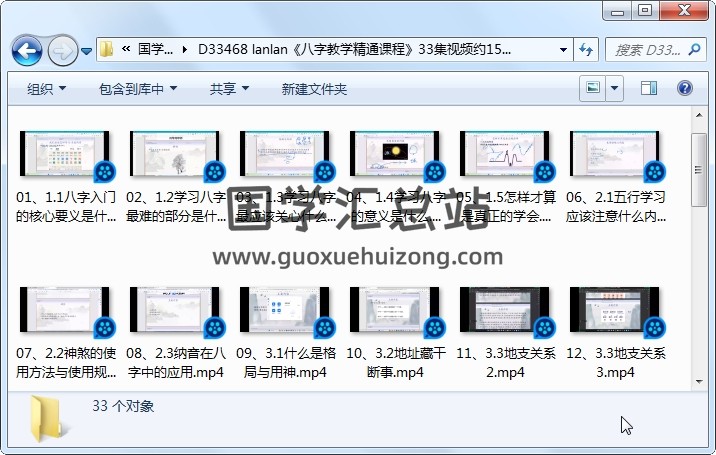Image resolution: width=716 pixels, height=455 pixels.
Task: Open the Help icon
Action: pyautogui.click(x=684, y=88)
